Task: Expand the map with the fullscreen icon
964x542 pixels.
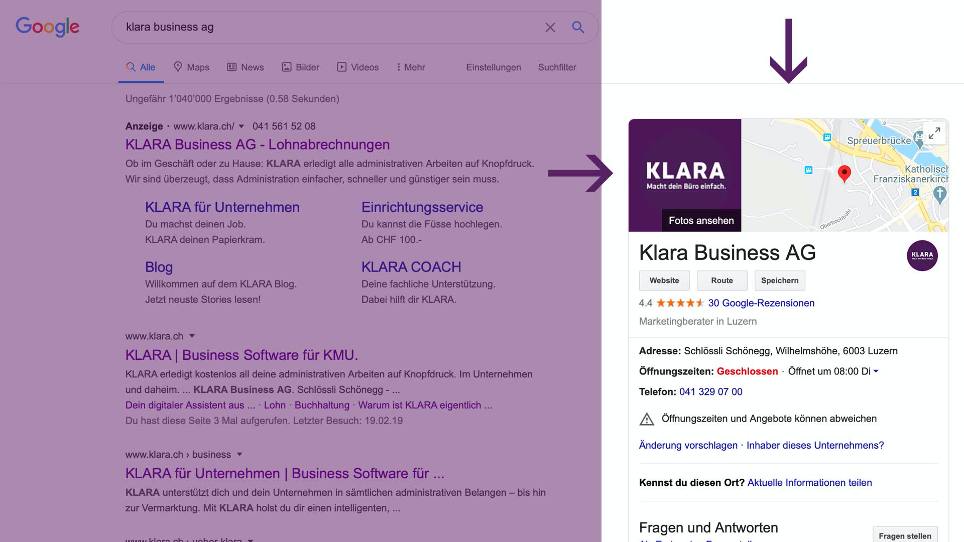Action: tap(934, 133)
